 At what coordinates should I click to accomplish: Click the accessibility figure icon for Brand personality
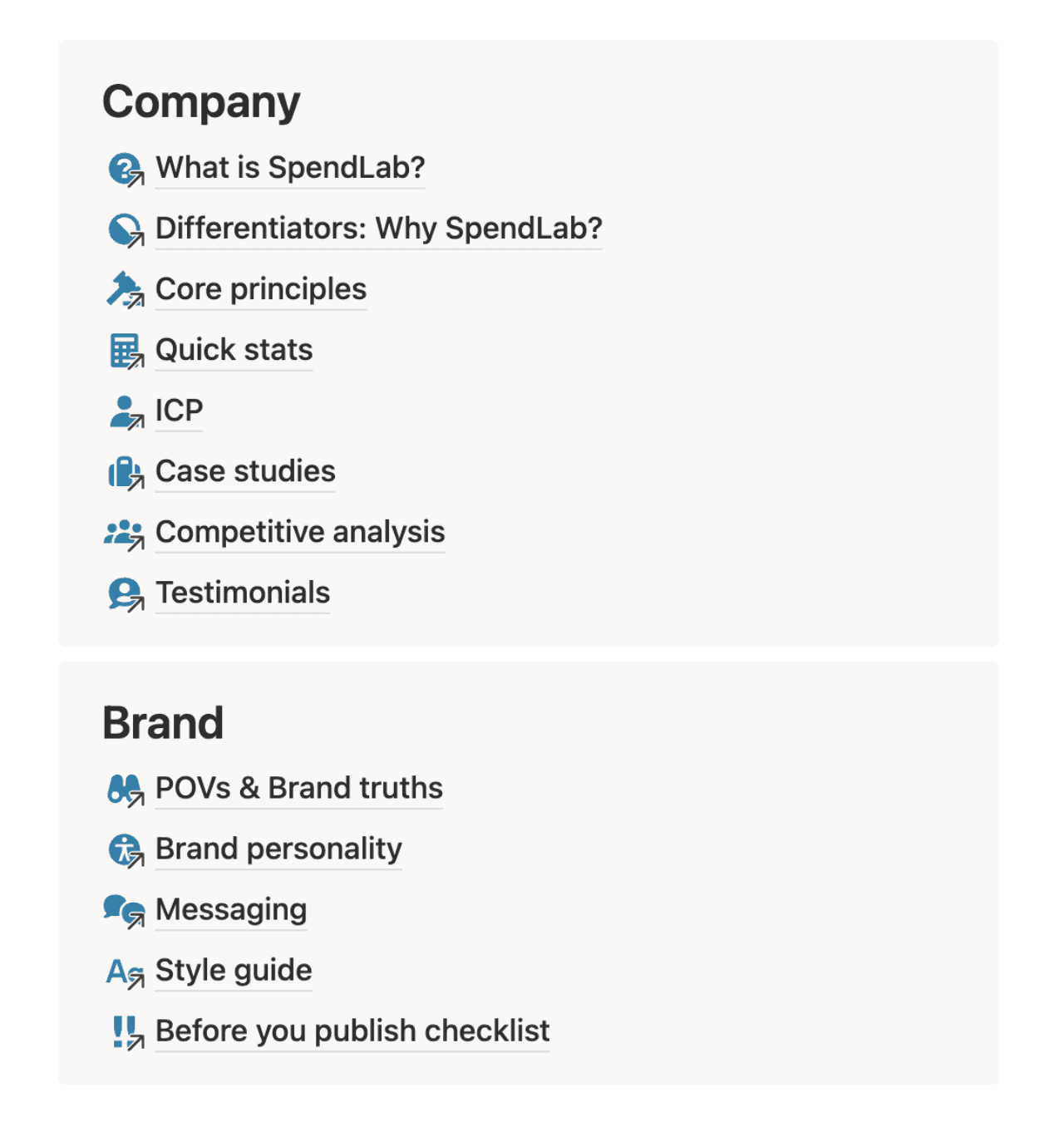coord(125,849)
